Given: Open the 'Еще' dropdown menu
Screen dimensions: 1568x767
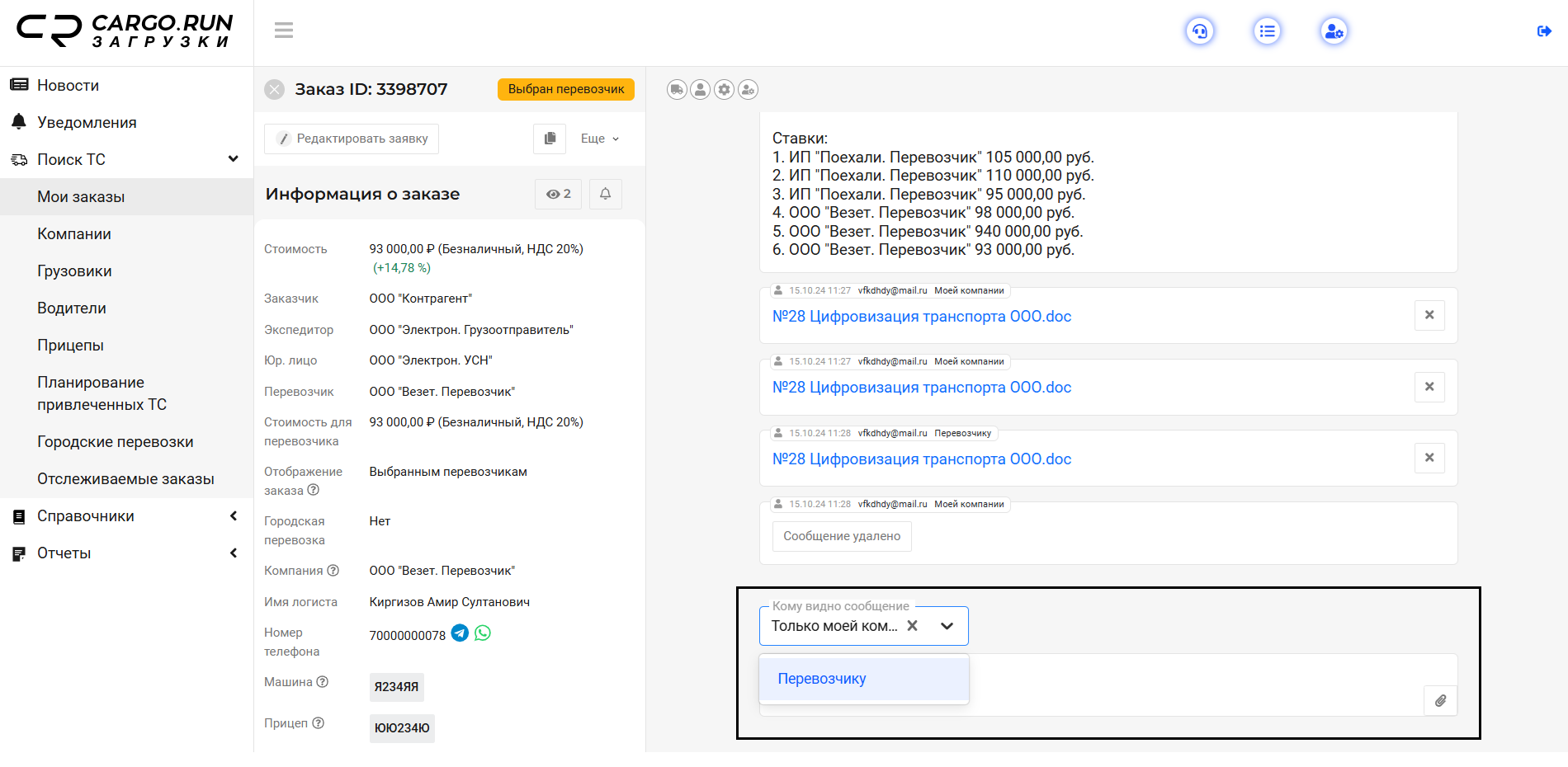Looking at the screenshot, I should coord(599,139).
